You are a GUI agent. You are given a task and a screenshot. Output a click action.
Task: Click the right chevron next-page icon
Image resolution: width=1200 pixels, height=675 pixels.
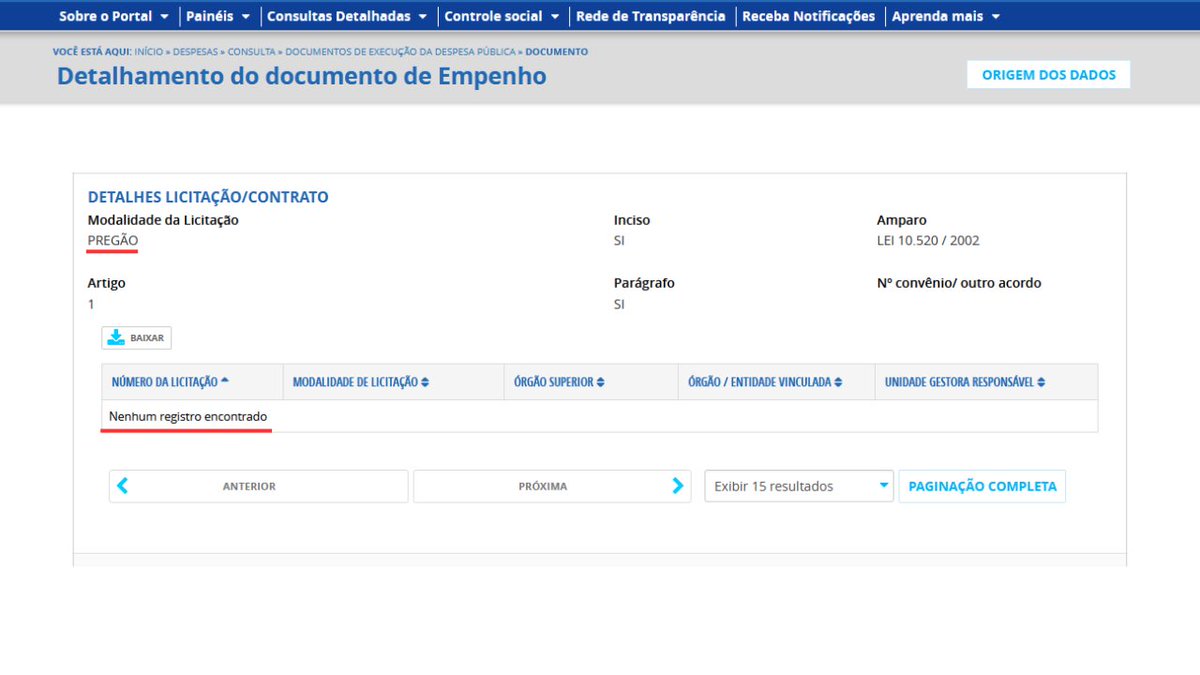(x=678, y=486)
